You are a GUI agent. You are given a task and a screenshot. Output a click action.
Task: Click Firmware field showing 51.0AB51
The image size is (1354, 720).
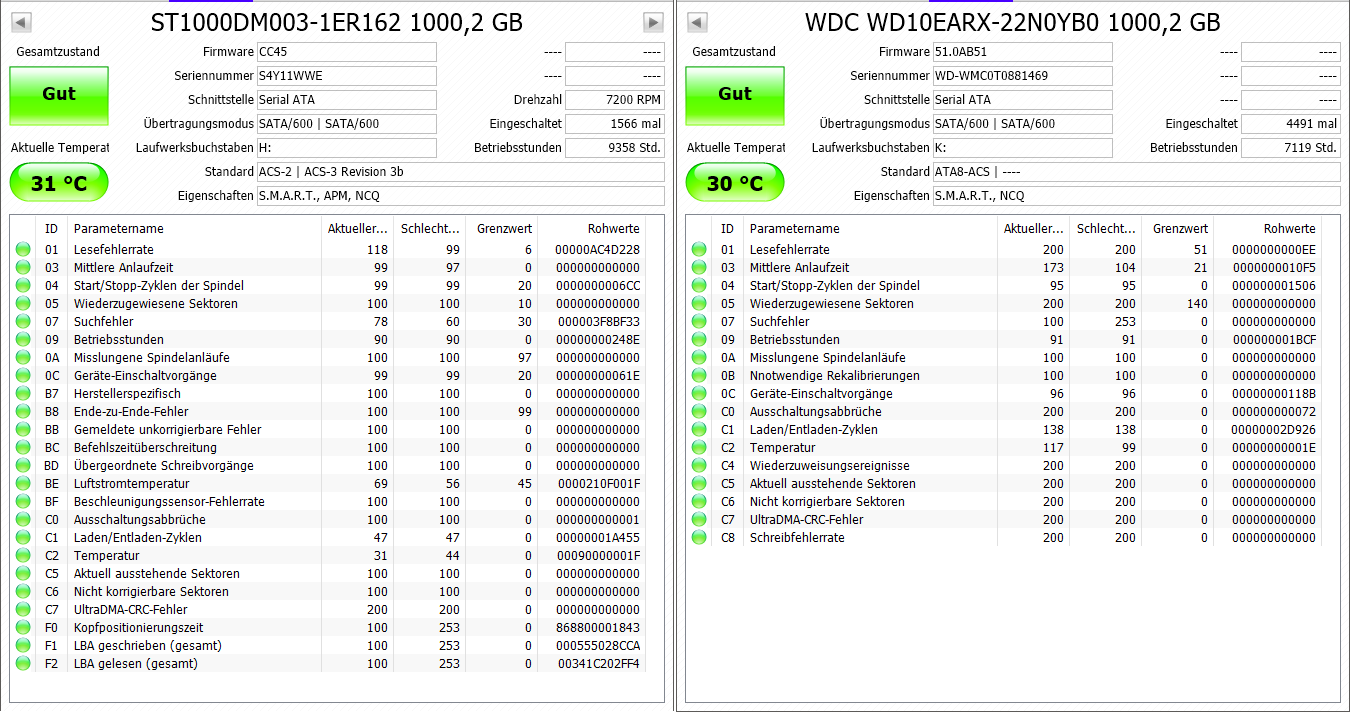coord(1022,52)
